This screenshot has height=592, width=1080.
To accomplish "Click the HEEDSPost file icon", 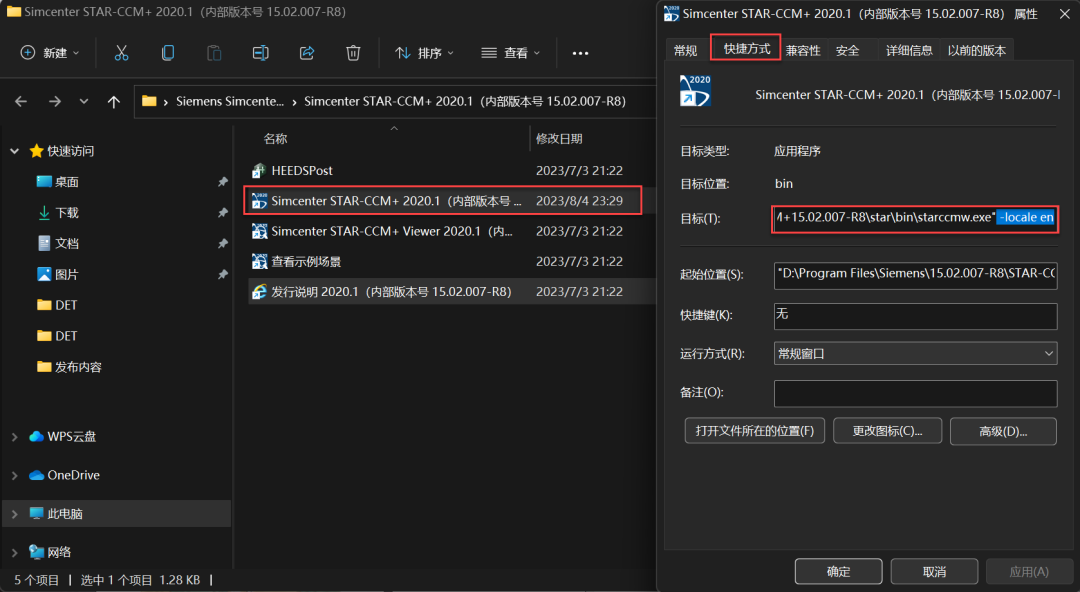I will click(x=259, y=170).
